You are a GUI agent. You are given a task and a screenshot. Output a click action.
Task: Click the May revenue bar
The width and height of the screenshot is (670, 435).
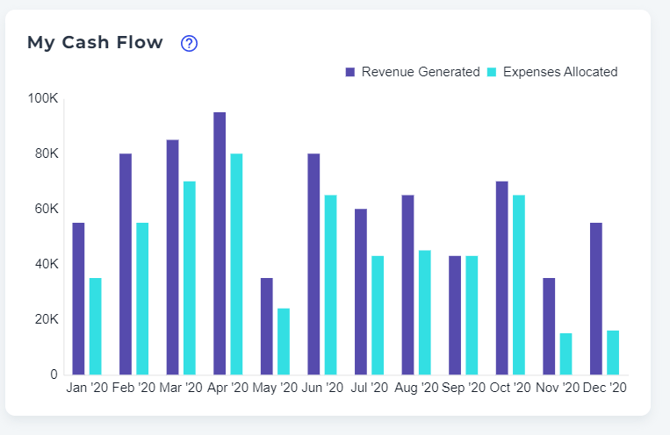pyautogui.click(x=267, y=326)
